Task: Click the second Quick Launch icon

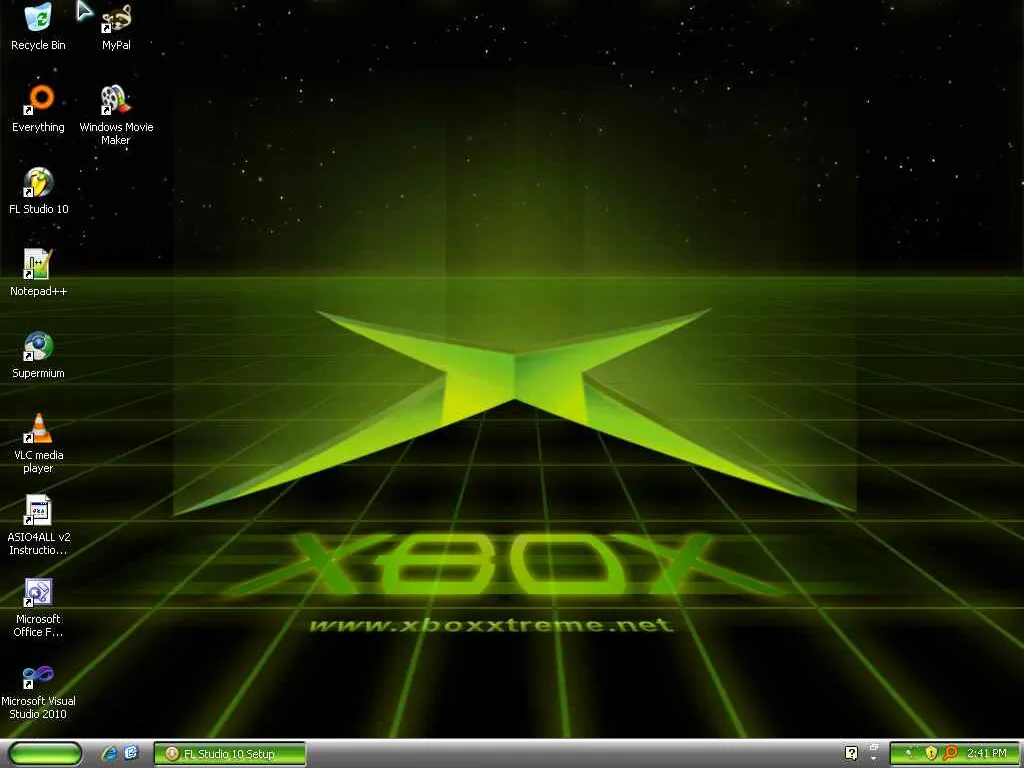Action: click(x=131, y=754)
